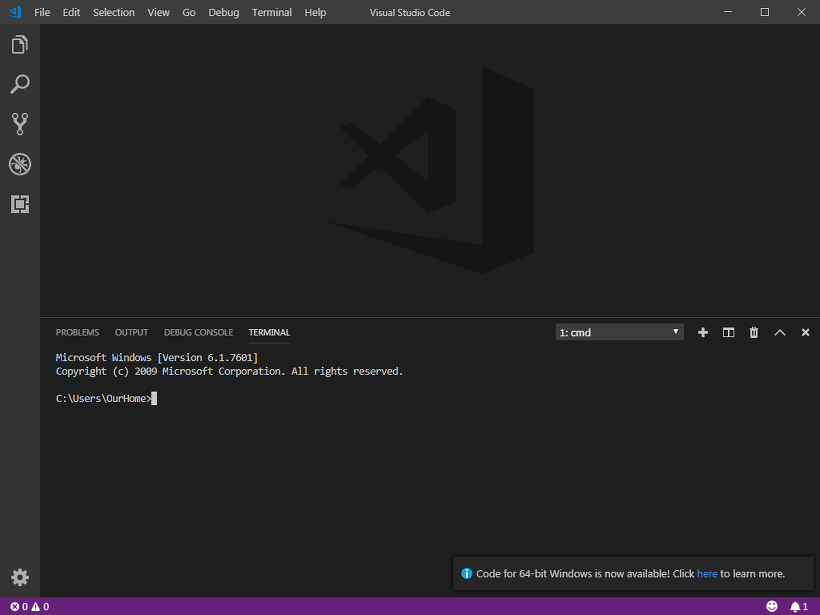Viewport: 820px width, 615px height.
Task: Select the TERMINAL tab
Action: pos(269,333)
